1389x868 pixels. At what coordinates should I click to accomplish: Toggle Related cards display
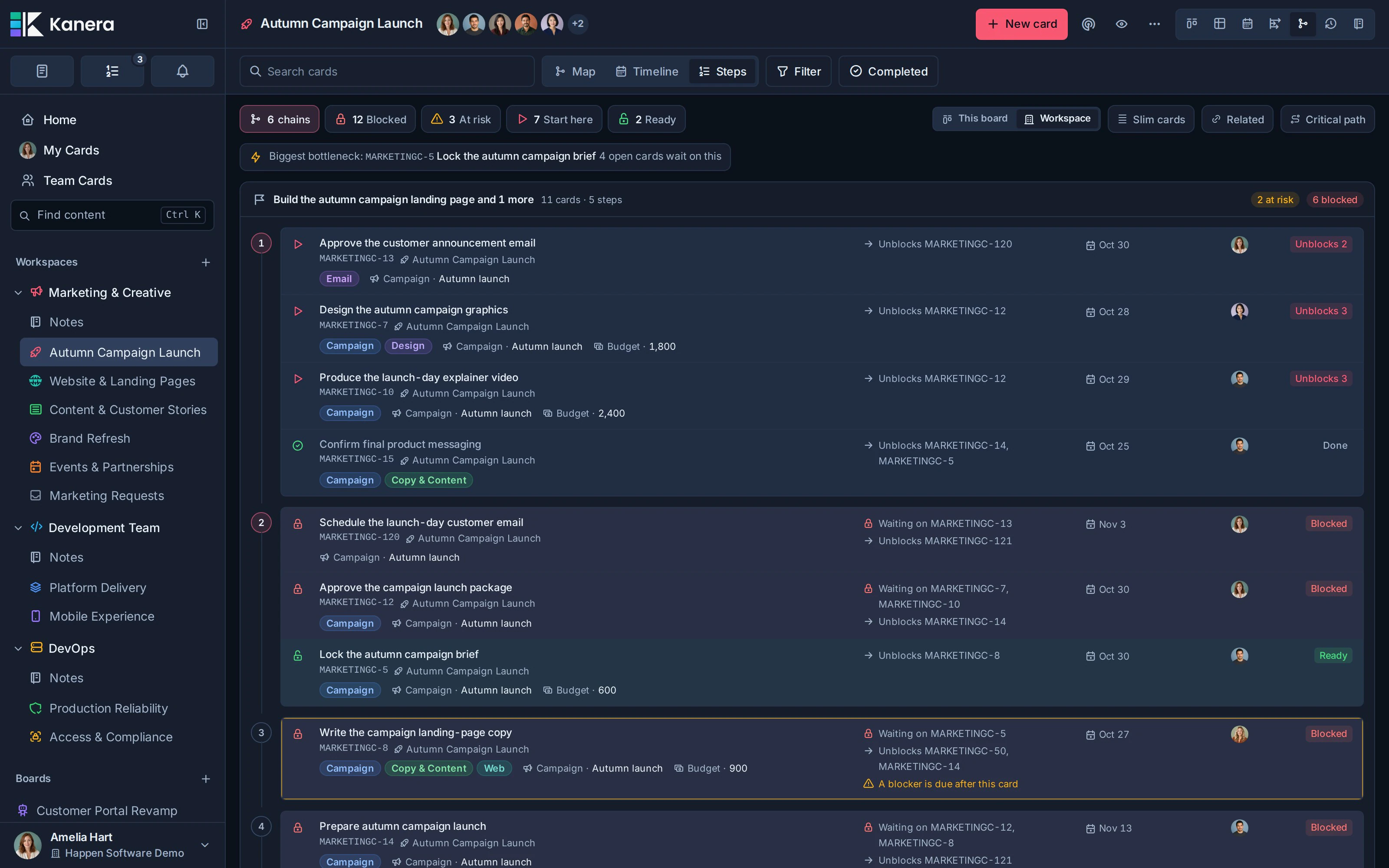click(1238, 119)
